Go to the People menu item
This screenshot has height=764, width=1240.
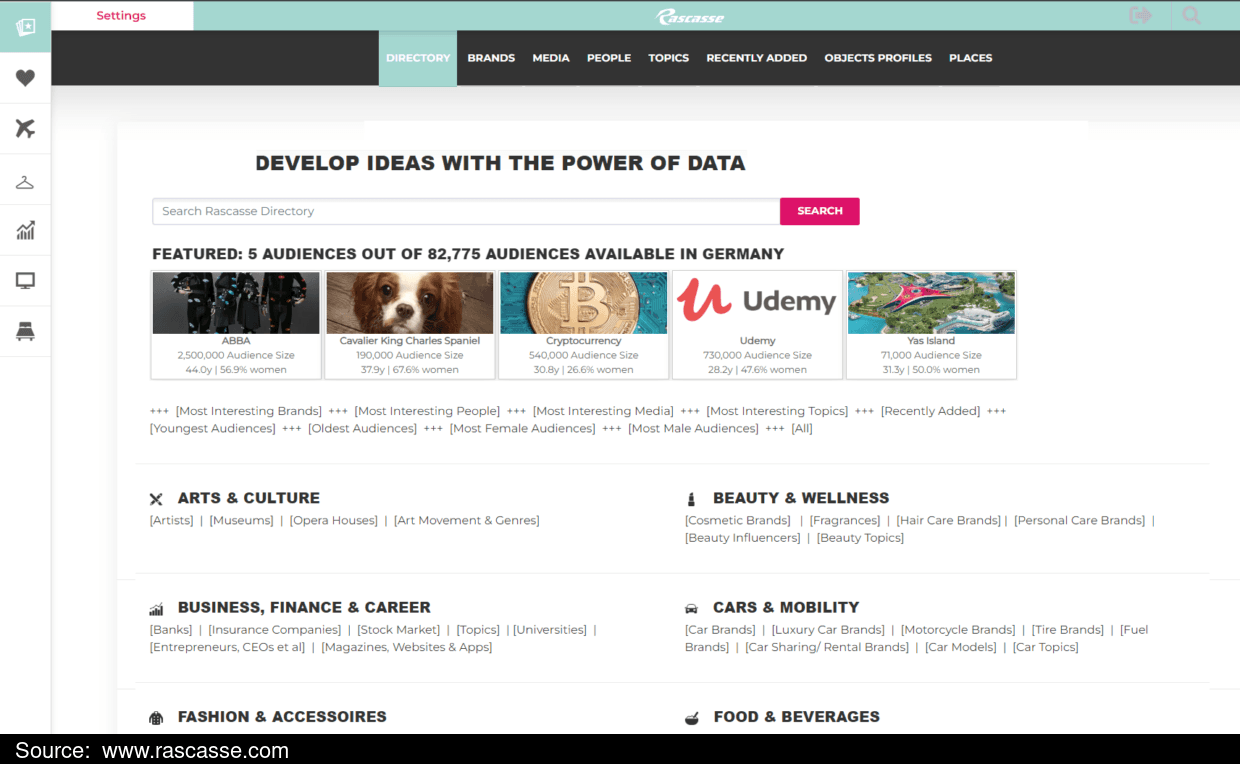[609, 58]
